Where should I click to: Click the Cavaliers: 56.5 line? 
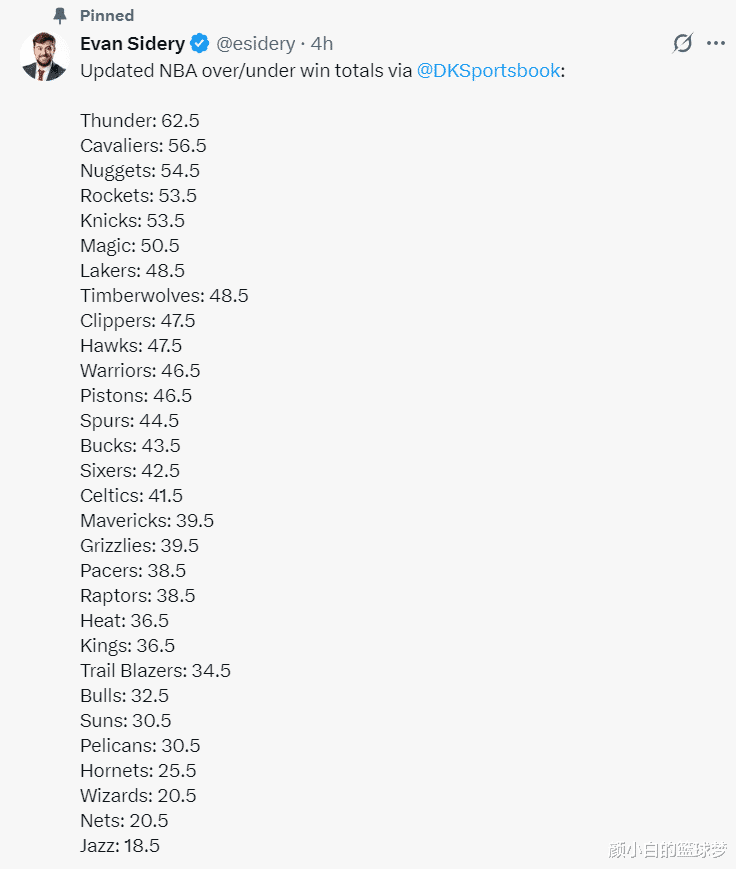(x=143, y=146)
